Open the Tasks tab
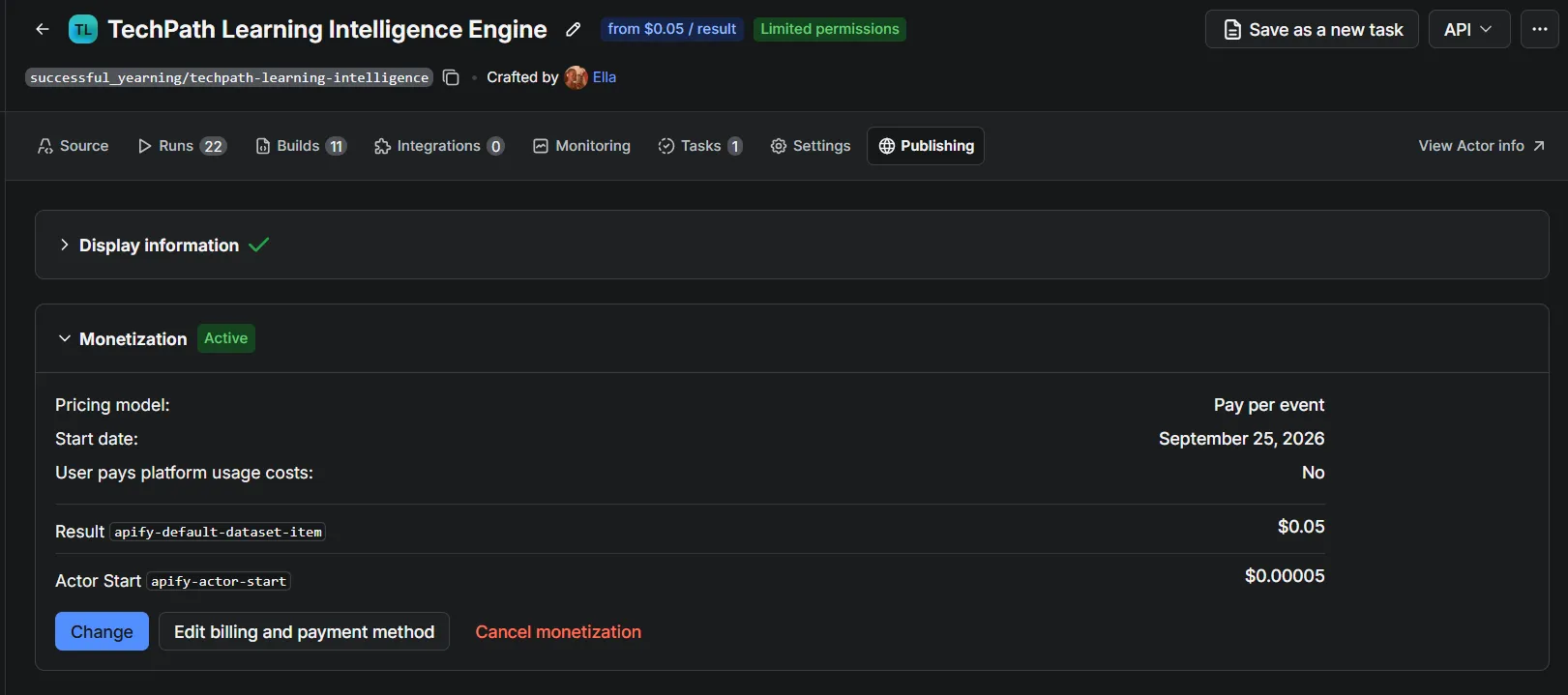Viewport: 1568px width, 695px height. pyautogui.click(x=700, y=146)
